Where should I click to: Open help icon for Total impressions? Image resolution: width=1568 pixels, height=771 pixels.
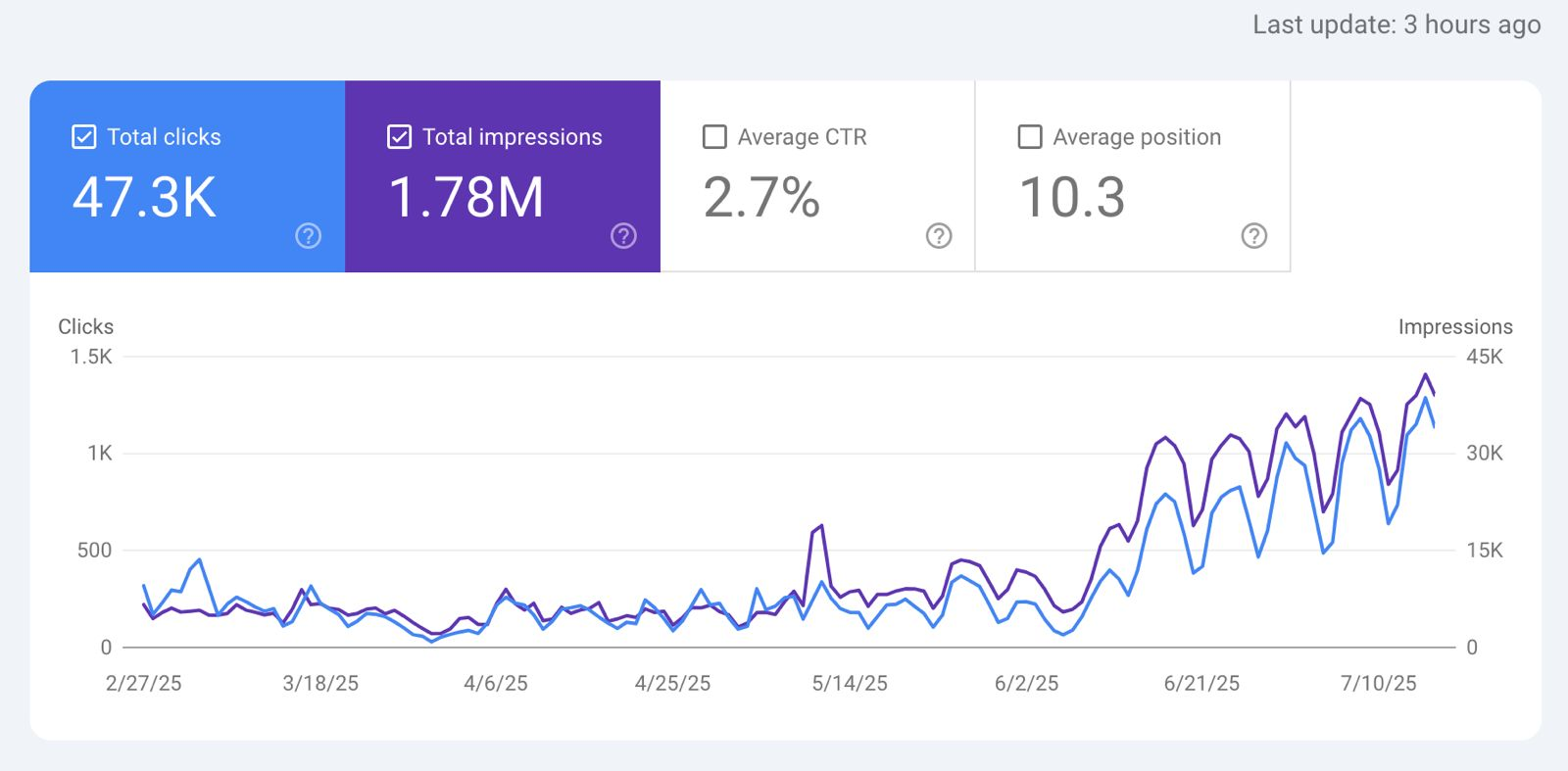point(623,236)
